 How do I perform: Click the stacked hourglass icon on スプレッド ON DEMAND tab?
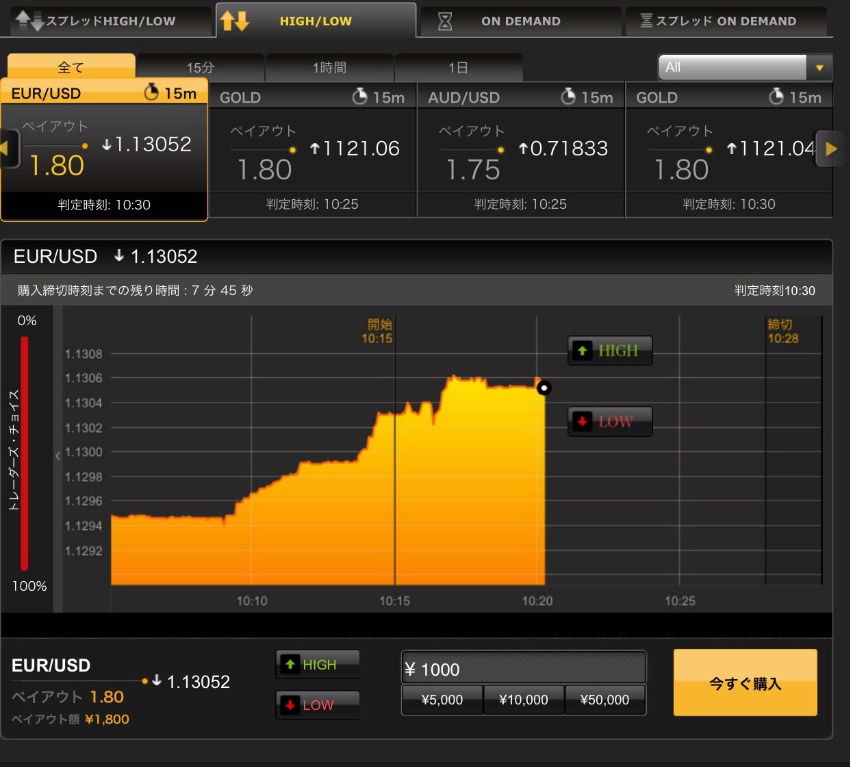coord(646,21)
